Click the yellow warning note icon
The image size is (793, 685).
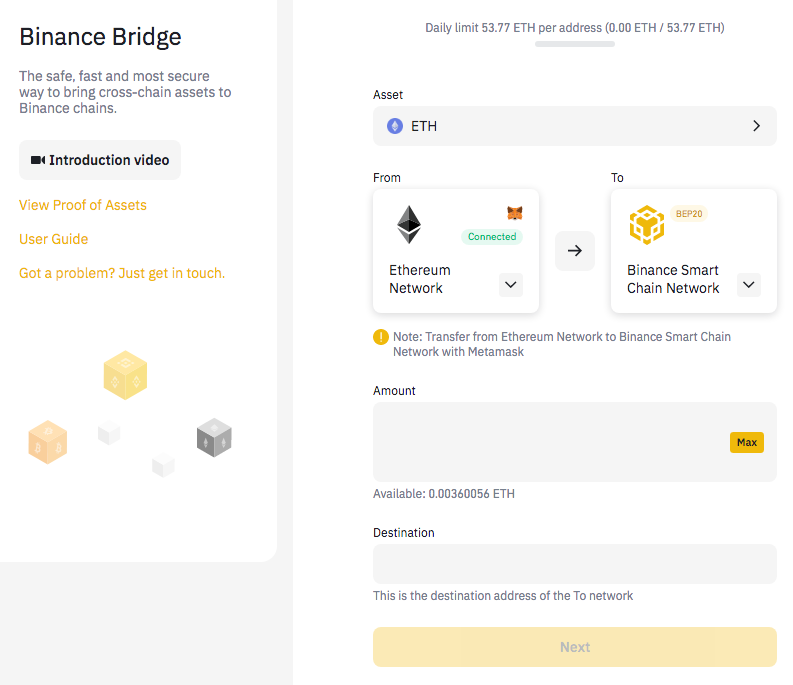(380, 337)
